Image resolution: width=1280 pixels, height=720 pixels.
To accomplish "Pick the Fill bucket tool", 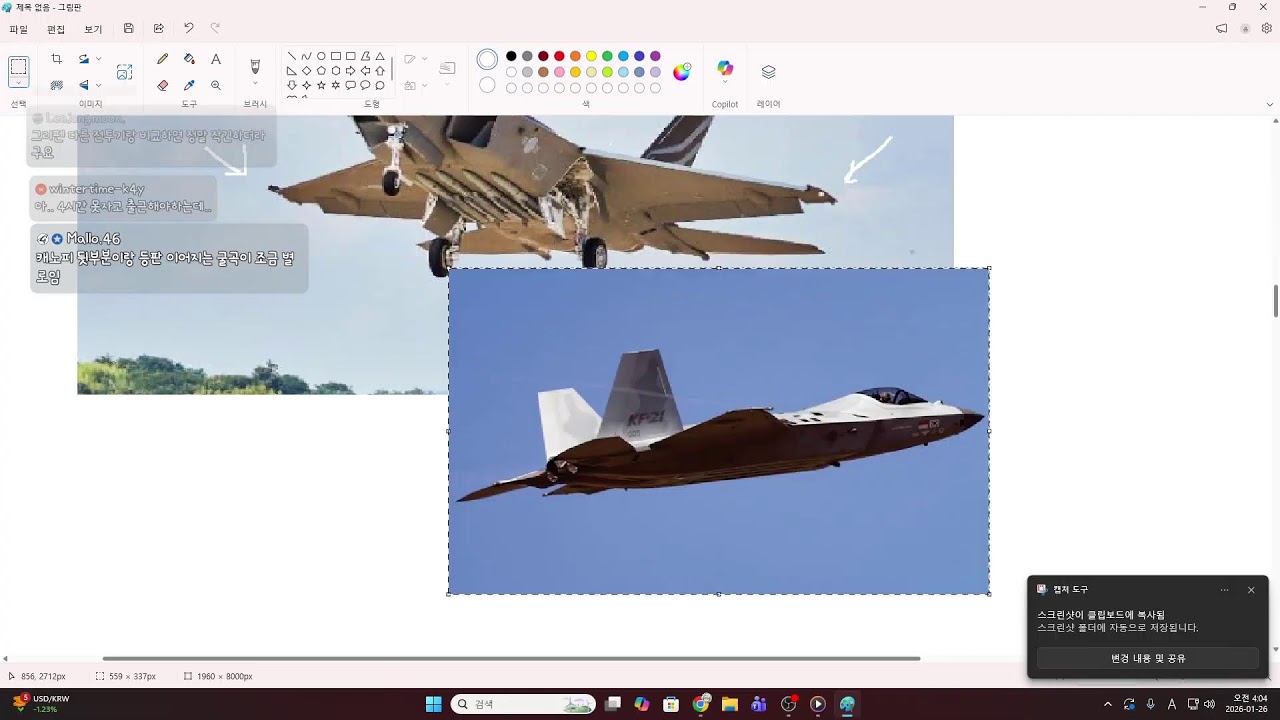I will click(189, 59).
